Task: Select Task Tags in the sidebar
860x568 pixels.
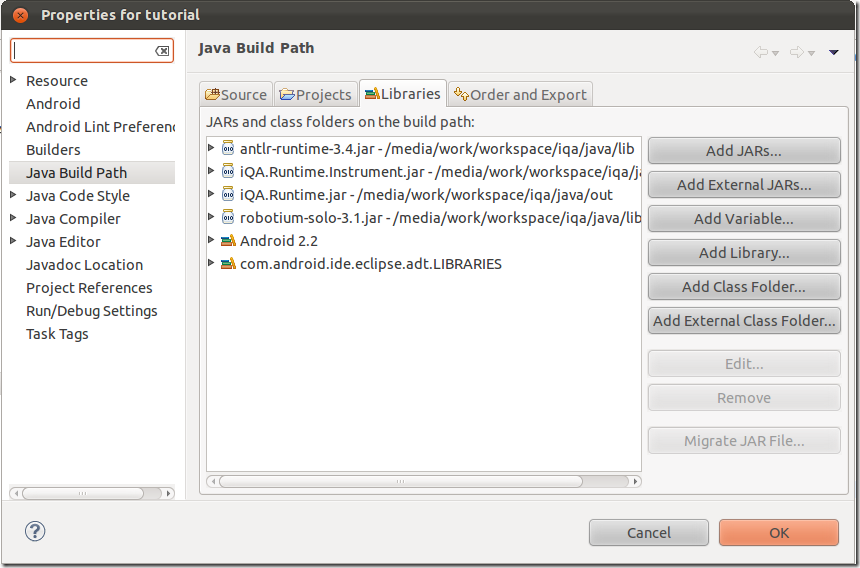Action: coord(57,334)
